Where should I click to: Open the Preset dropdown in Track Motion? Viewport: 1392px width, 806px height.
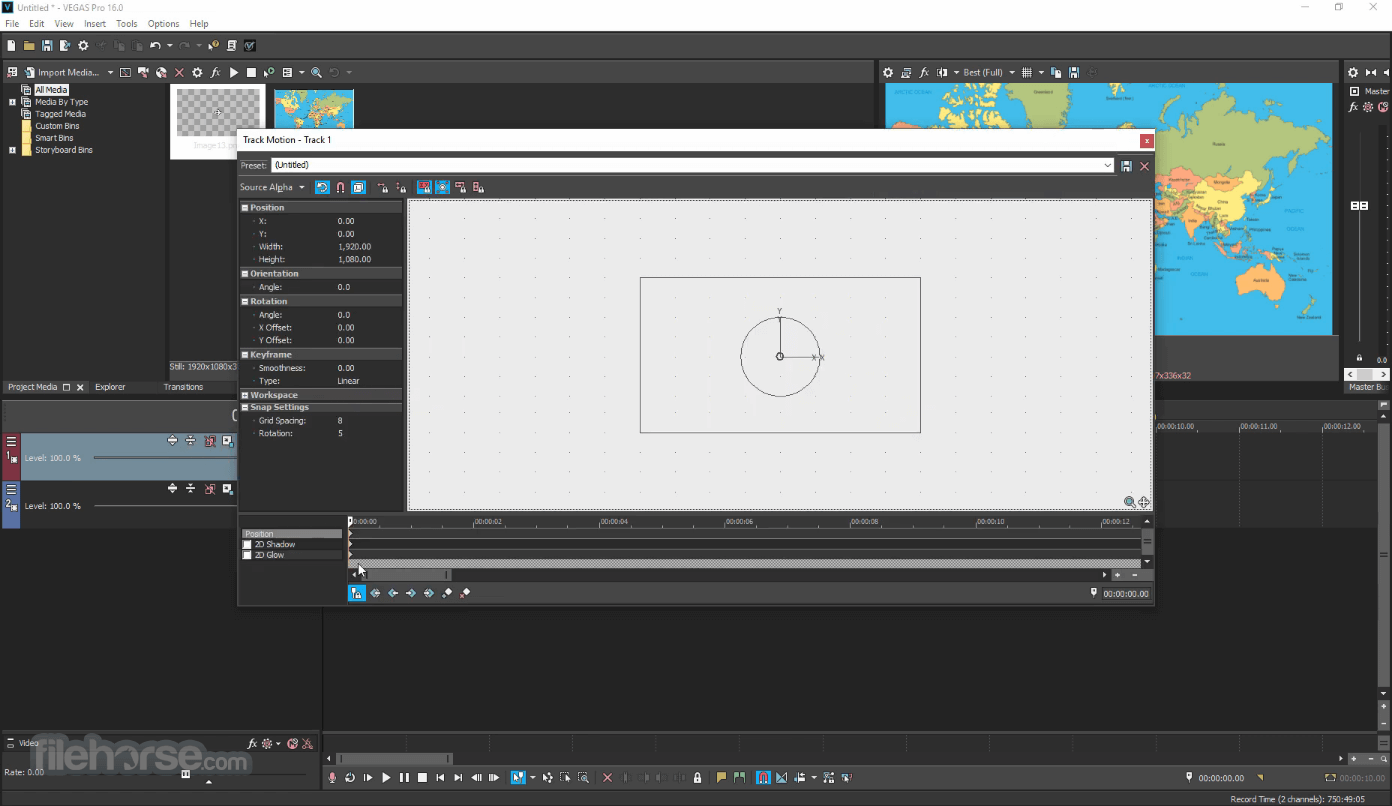[1108, 166]
